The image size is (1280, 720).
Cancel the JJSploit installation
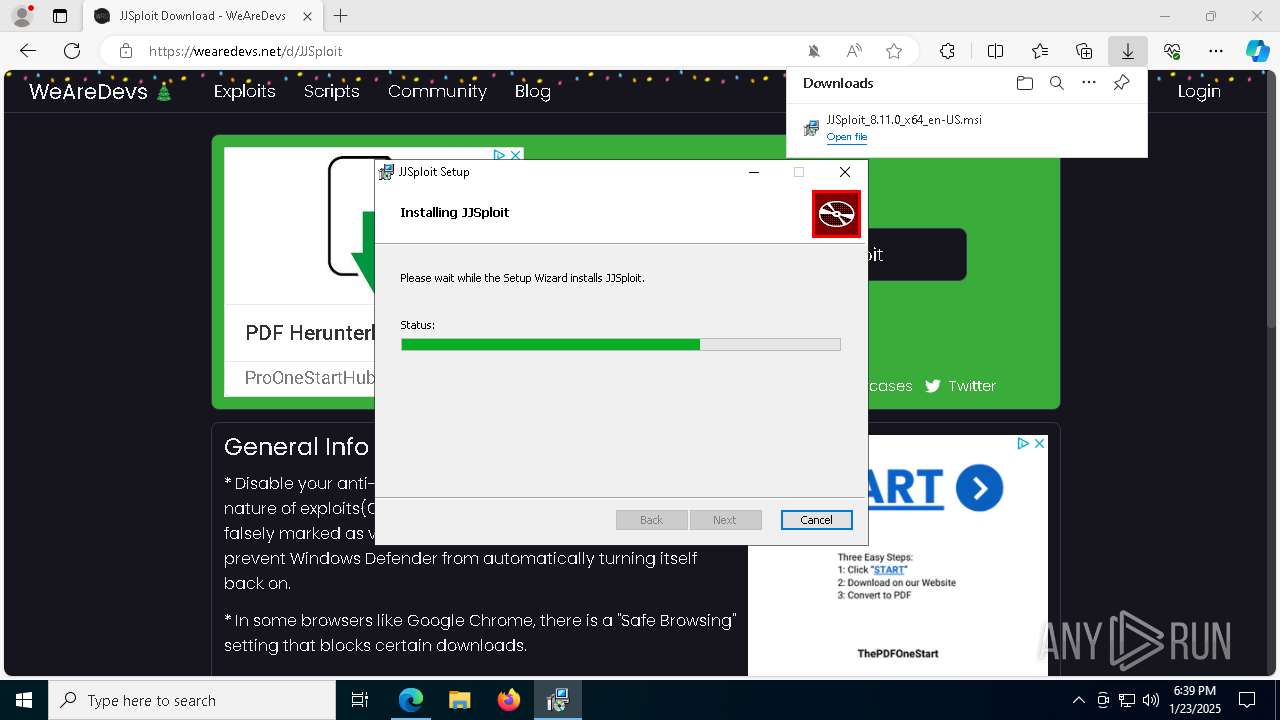(816, 520)
